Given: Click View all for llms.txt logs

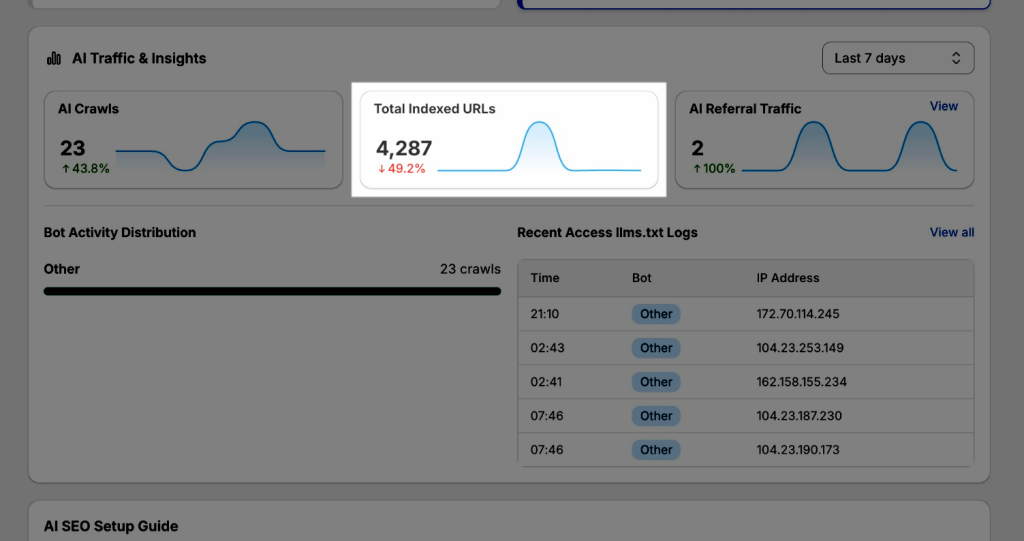Looking at the screenshot, I should point(951,232).
